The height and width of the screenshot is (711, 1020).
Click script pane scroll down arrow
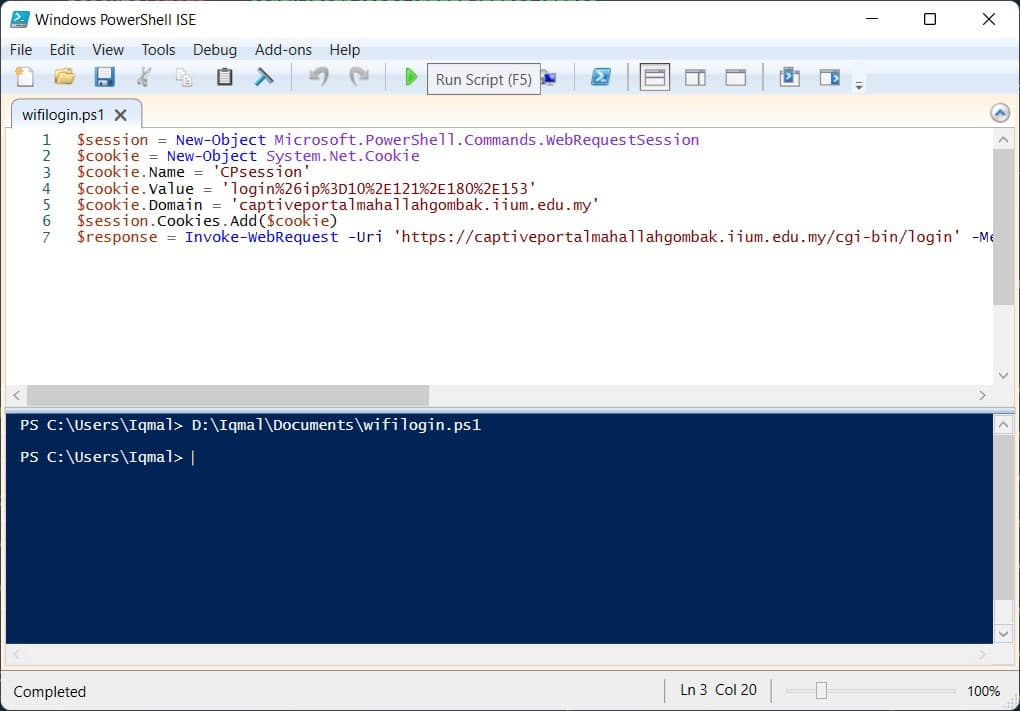(x=1003, y=375)
